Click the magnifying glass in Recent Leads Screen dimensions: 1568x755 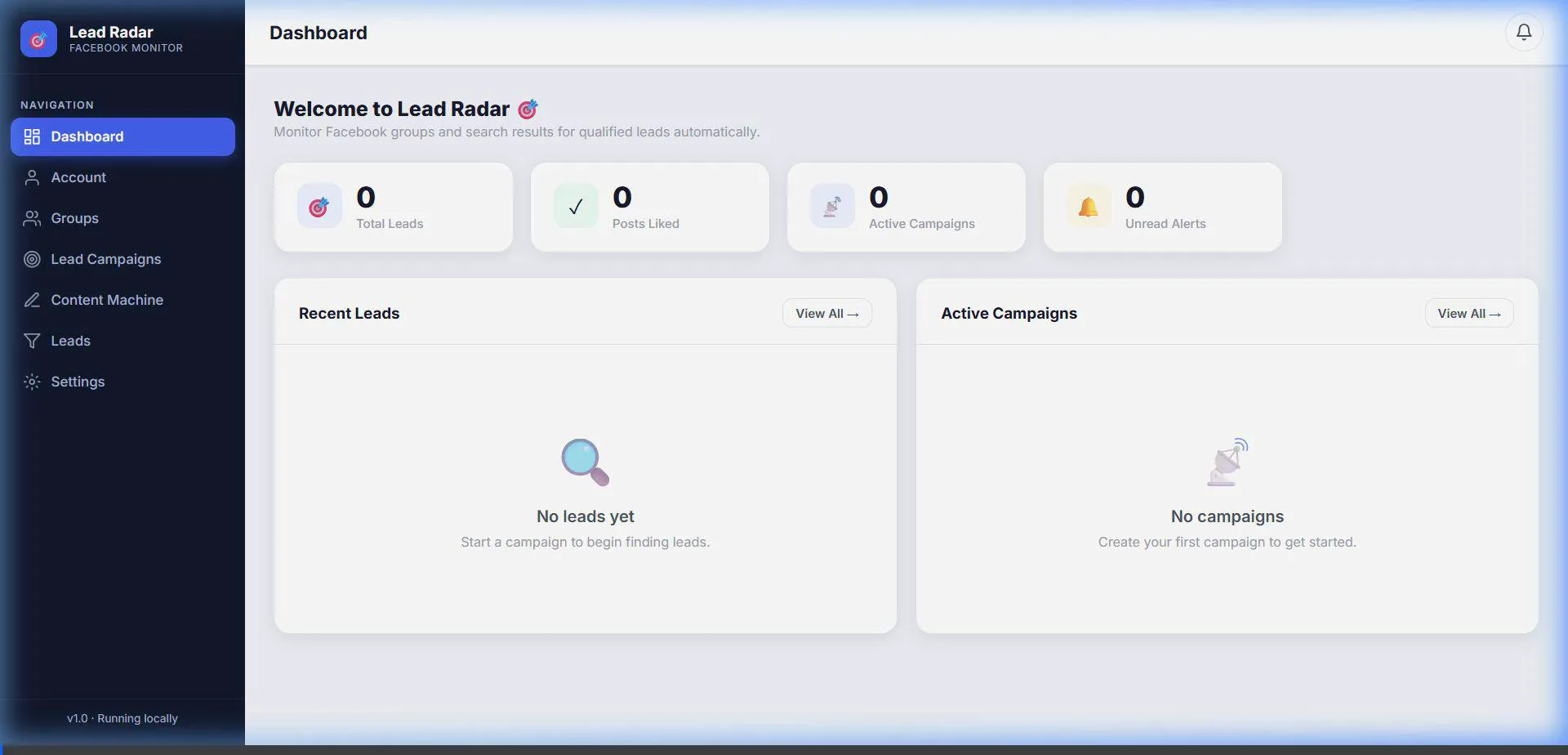point(586,462)
